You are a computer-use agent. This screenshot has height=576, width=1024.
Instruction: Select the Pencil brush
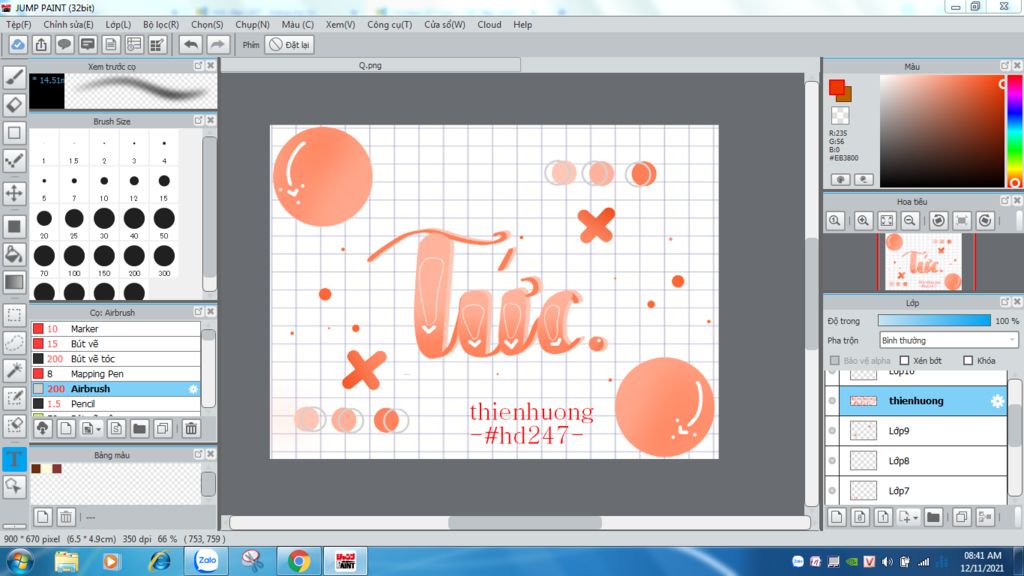(x=116, y=404)
